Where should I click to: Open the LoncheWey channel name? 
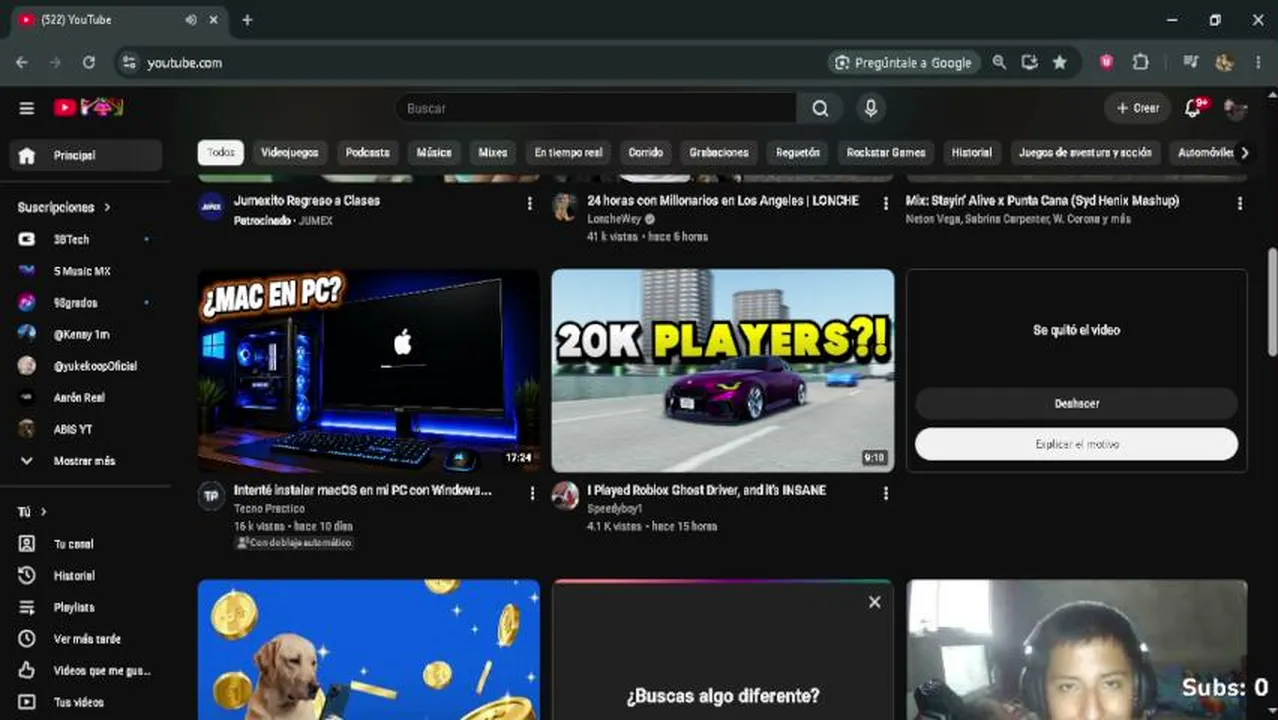coord(615,219)
